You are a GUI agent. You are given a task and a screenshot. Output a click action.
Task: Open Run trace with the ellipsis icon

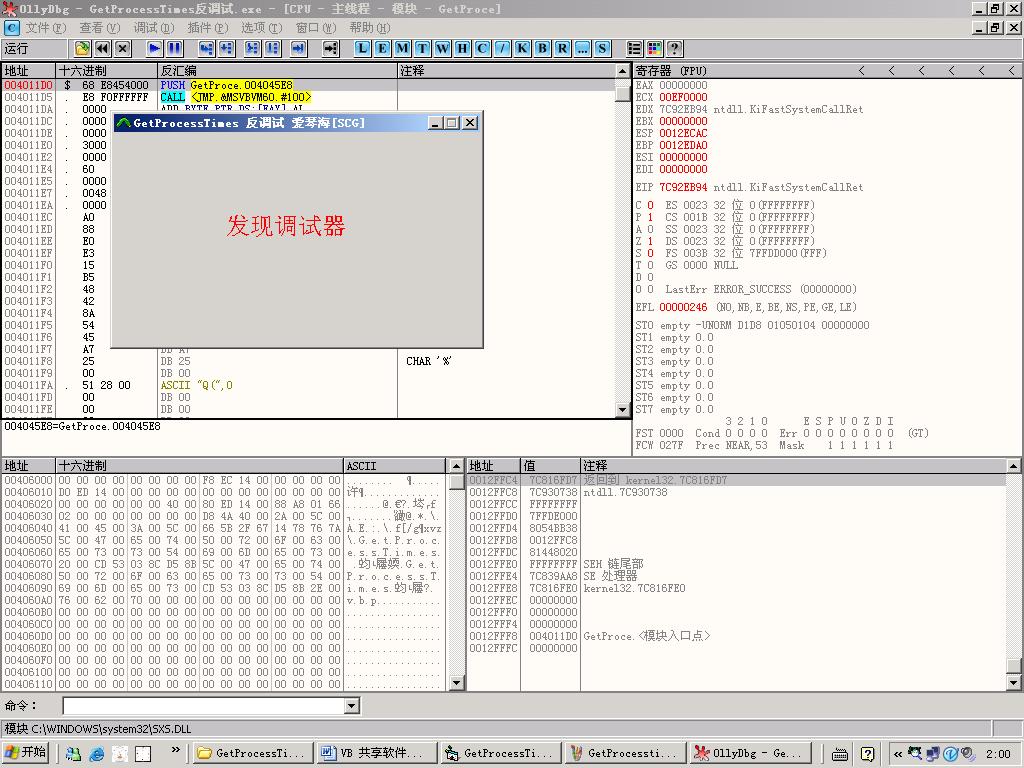click(x=583, y=48)
